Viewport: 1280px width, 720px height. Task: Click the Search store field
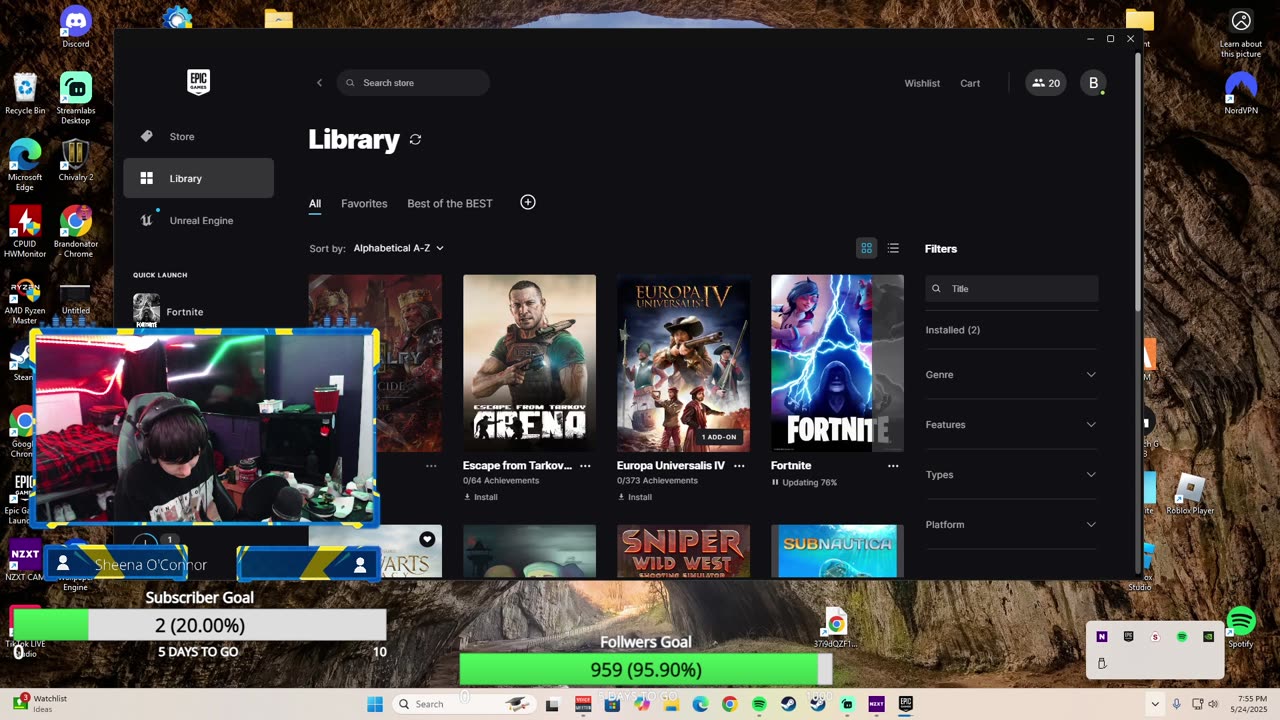coord(413,83)
